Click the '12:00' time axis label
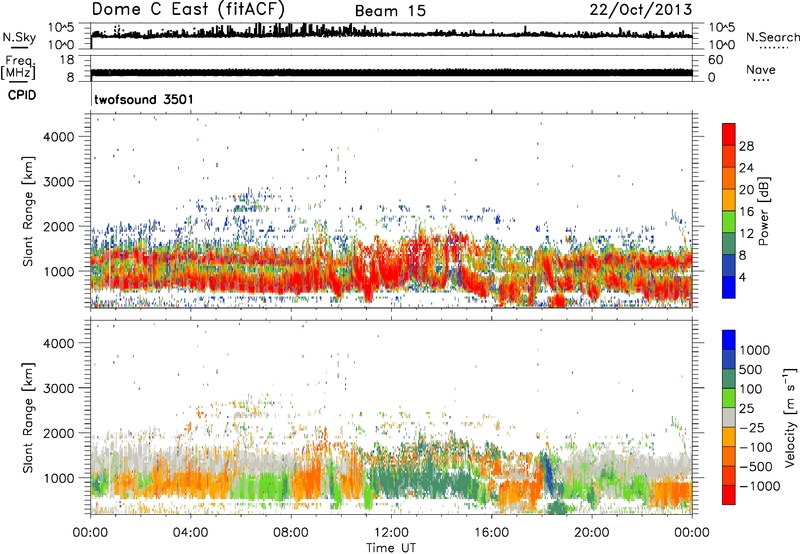The image size is (800, 554). click(391, 533)
